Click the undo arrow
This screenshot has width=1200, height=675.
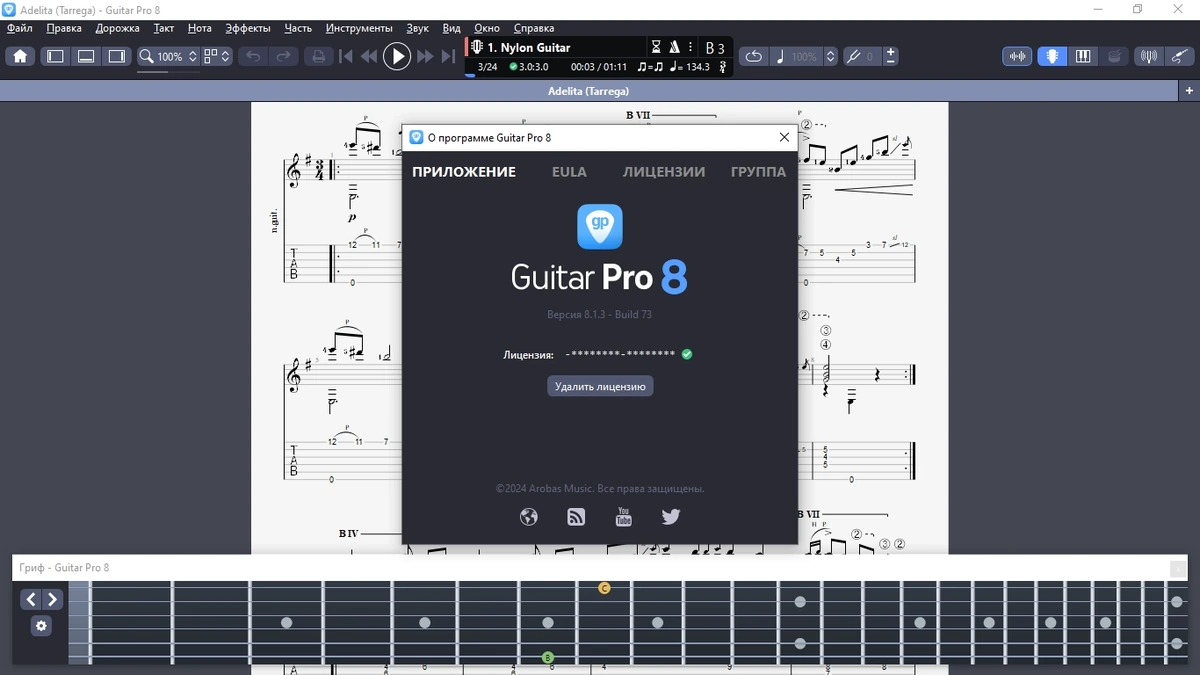click(253, 57)
